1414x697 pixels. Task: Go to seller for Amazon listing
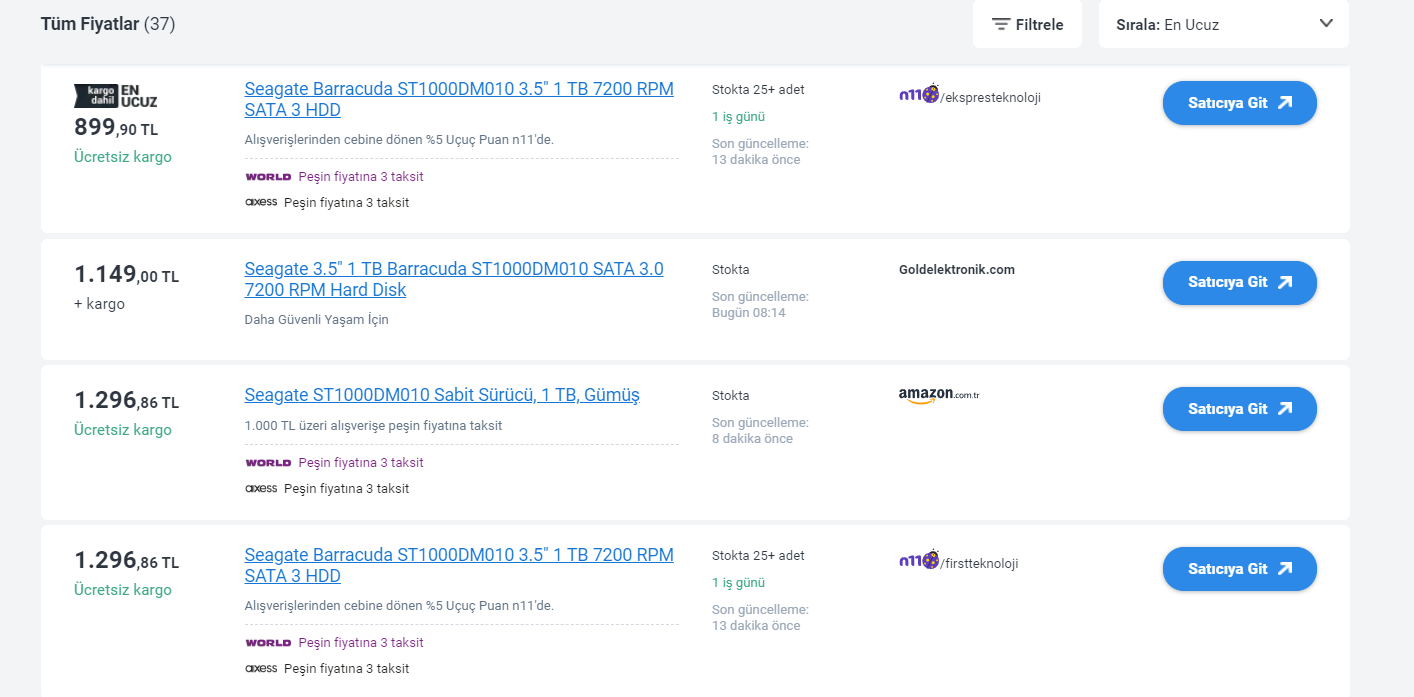[1239, 409]
